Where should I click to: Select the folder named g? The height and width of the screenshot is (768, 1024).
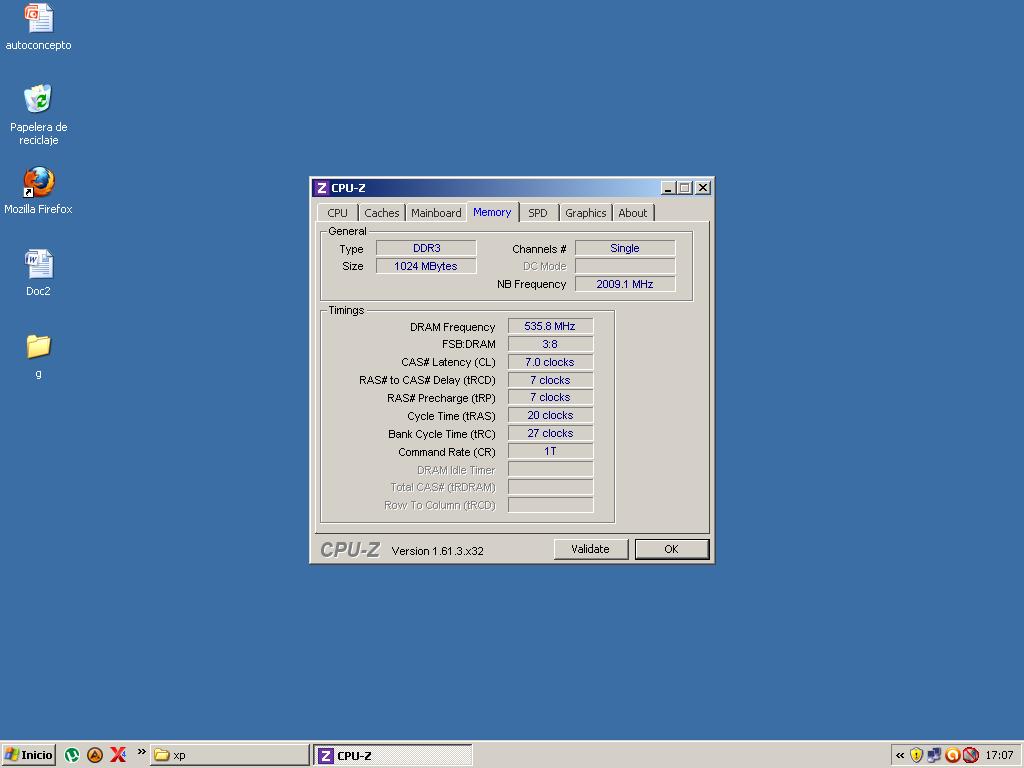click(x=38, y=347)
